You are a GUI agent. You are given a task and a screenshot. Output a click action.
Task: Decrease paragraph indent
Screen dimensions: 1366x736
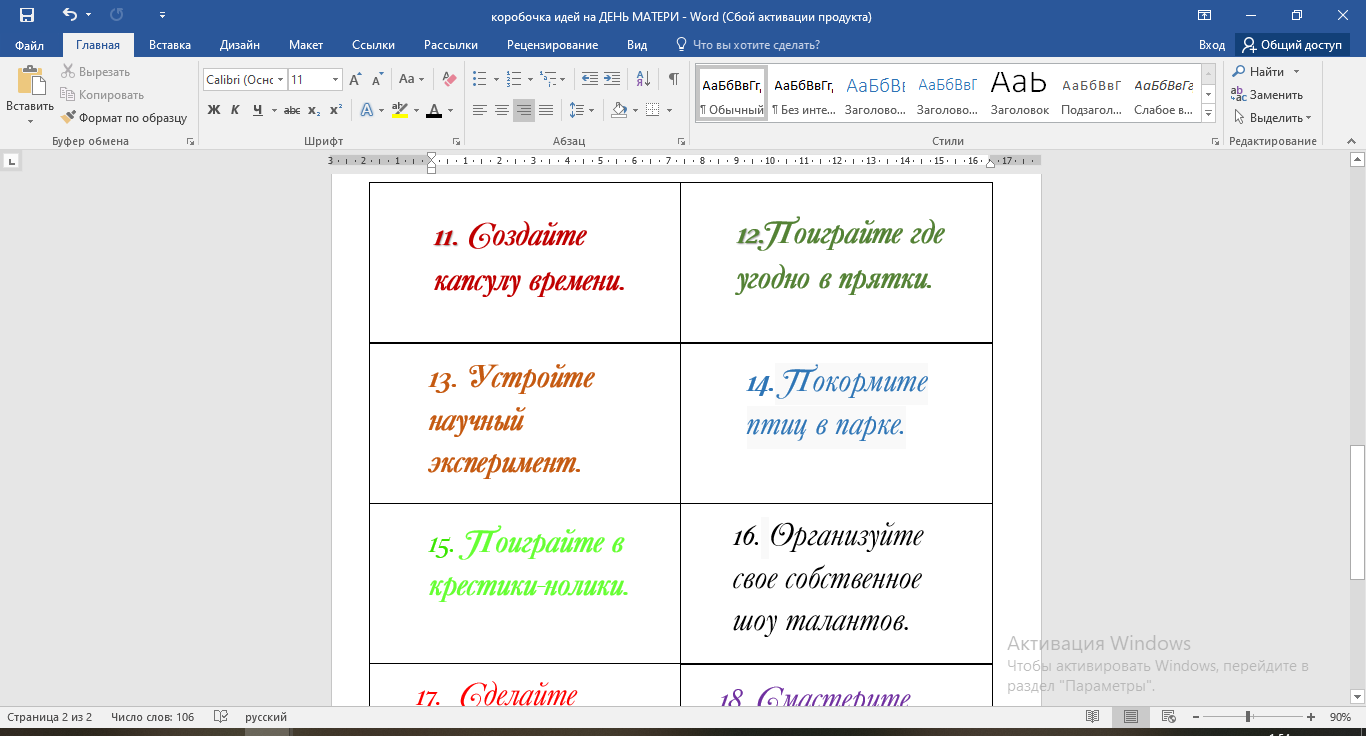[590, 79]
